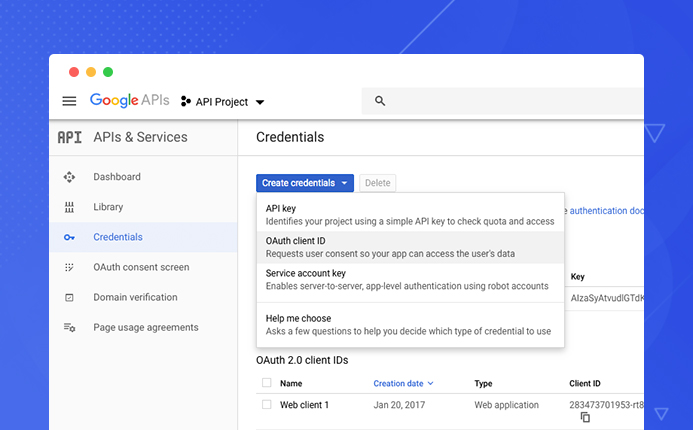The width and height of the screenshot is (693, 430).
Task: Click the Page usage agreements icon
Action: (x=69, y=327)
